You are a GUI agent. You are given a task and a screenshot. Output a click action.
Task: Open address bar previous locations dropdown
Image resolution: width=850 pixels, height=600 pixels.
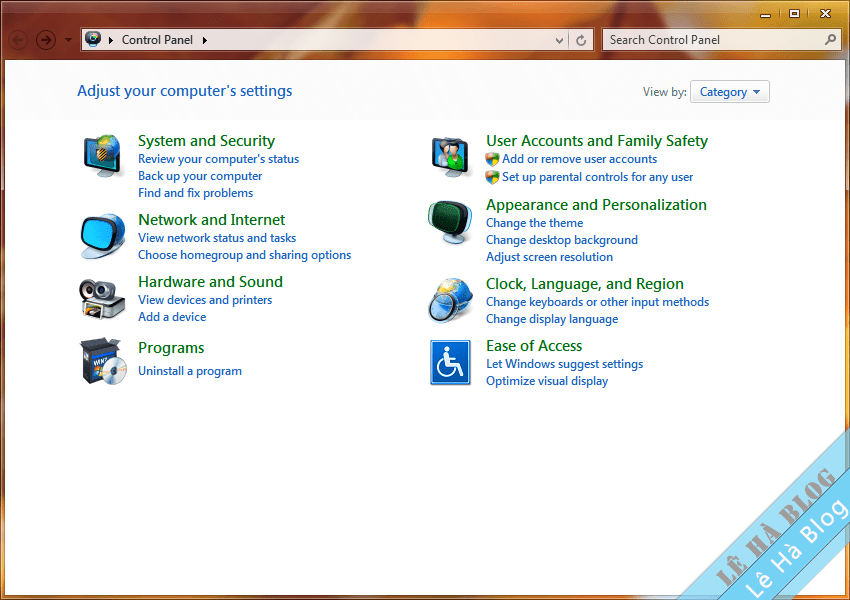click(x=559, y=40)
